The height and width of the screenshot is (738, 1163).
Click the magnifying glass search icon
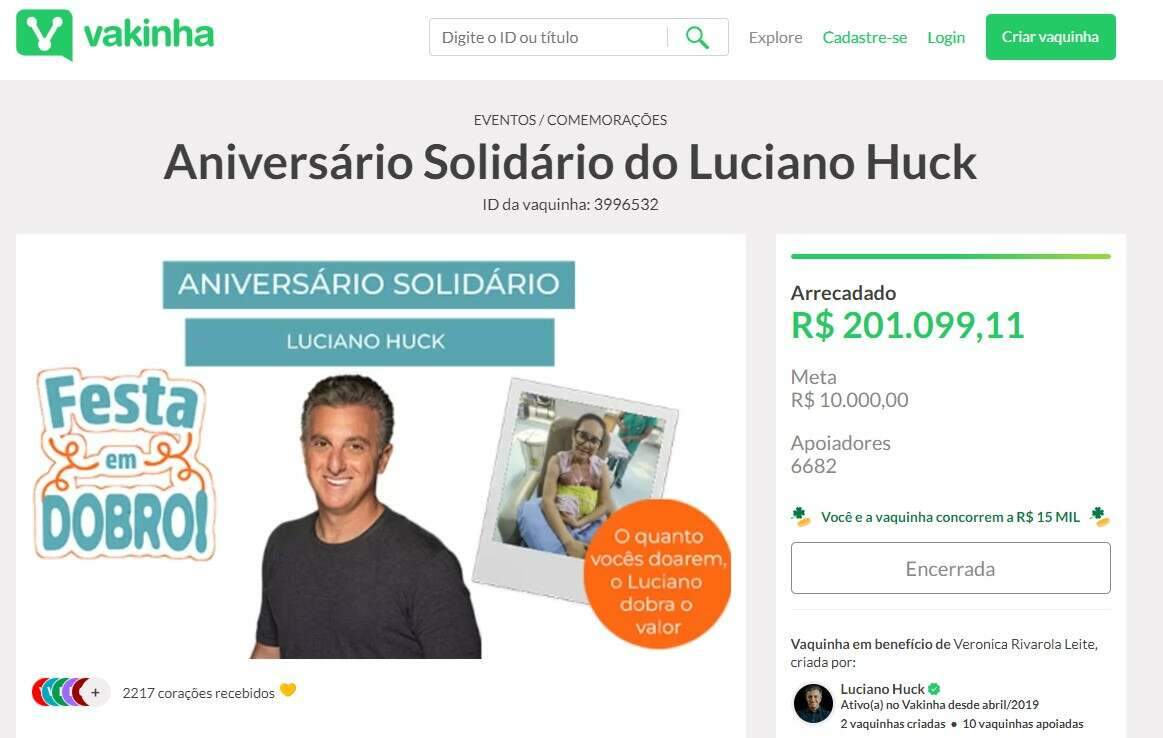[x=697, y=37]
